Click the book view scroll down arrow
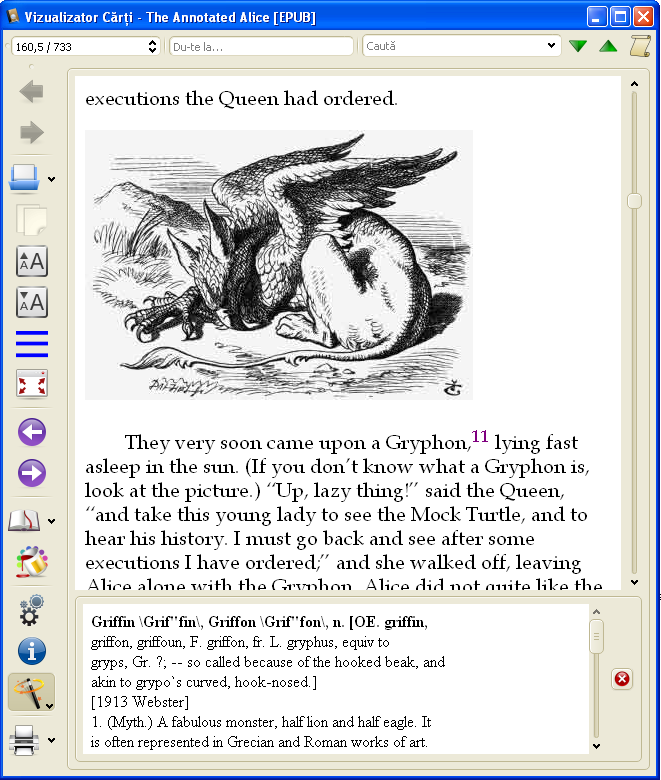 (x=634, y=582)
